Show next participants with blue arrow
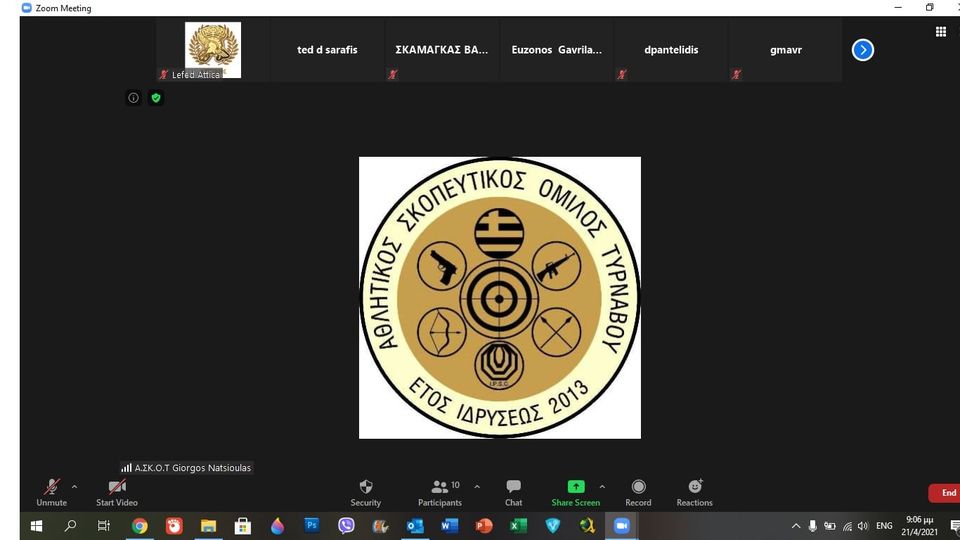Image resolution: width=960 pixels, height=540 pixels. (x=863, y=50)
